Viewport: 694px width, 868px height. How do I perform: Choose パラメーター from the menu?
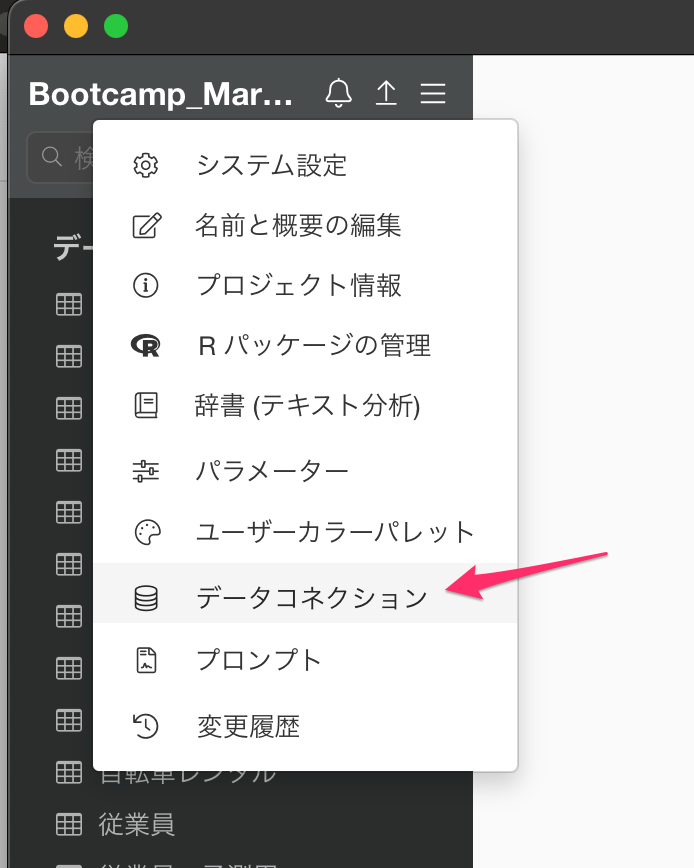coord(305,471)
